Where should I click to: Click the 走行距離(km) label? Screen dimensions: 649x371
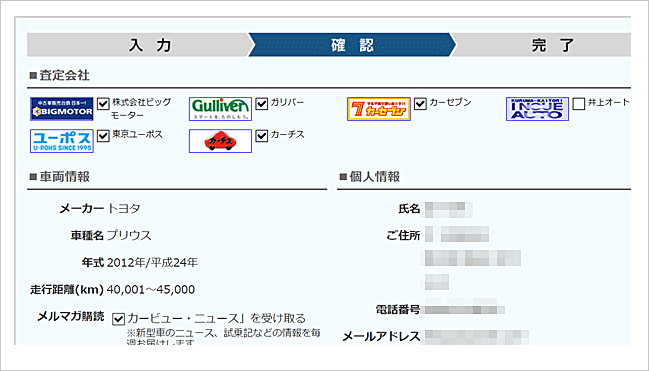[67, 289]
